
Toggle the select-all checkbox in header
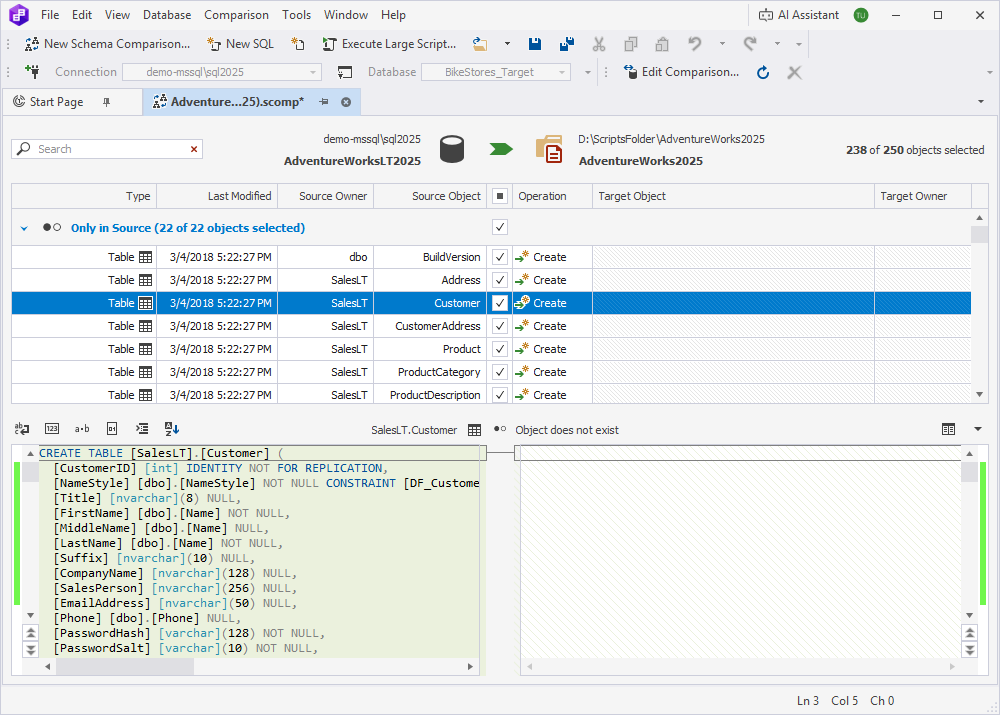(x=500, y=196)
